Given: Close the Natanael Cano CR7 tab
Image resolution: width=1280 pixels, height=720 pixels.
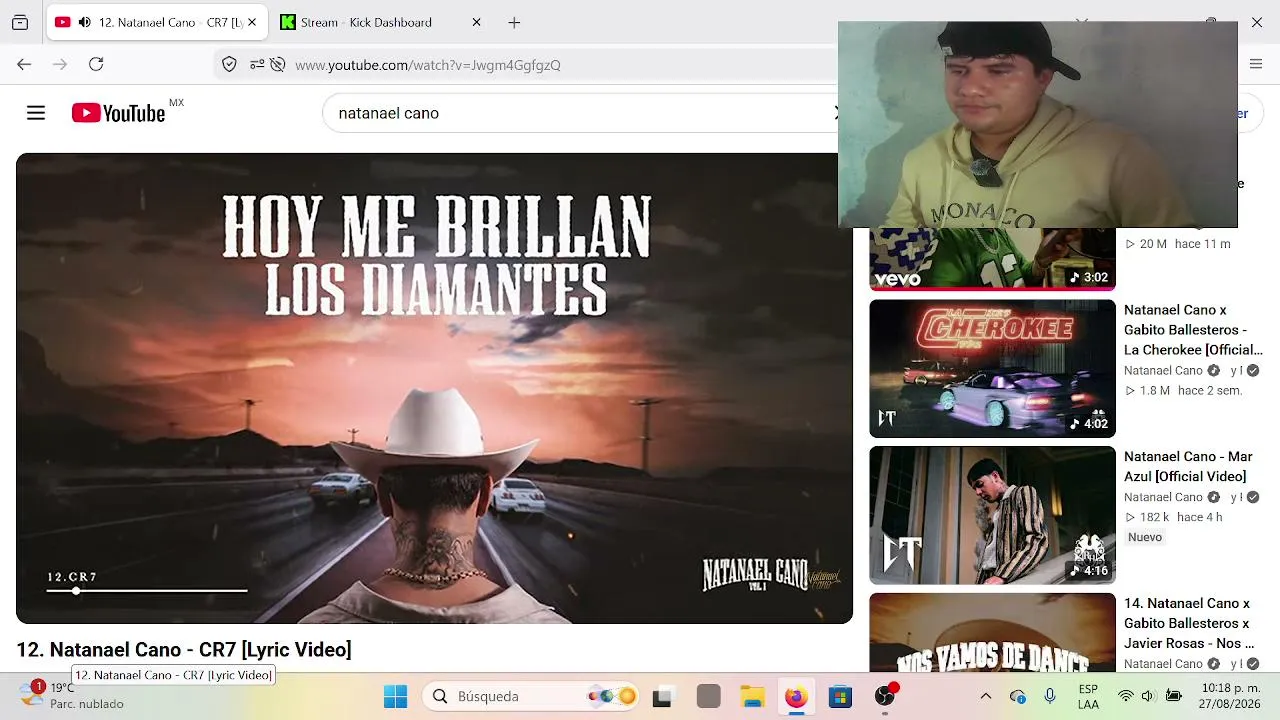Looking at the screenshot, I should (x=251, y=22).
